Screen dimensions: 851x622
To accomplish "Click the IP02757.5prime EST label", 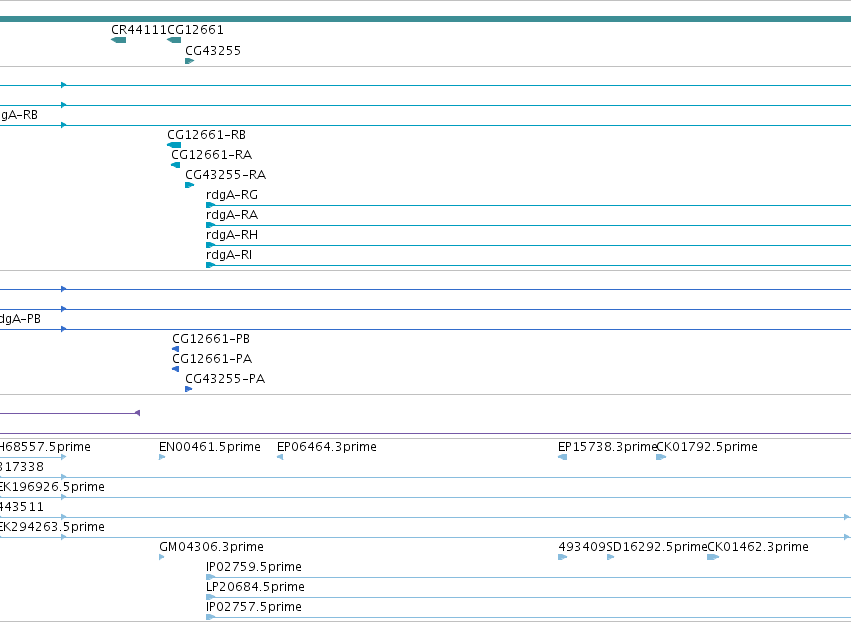I will [x=253, y=607].
